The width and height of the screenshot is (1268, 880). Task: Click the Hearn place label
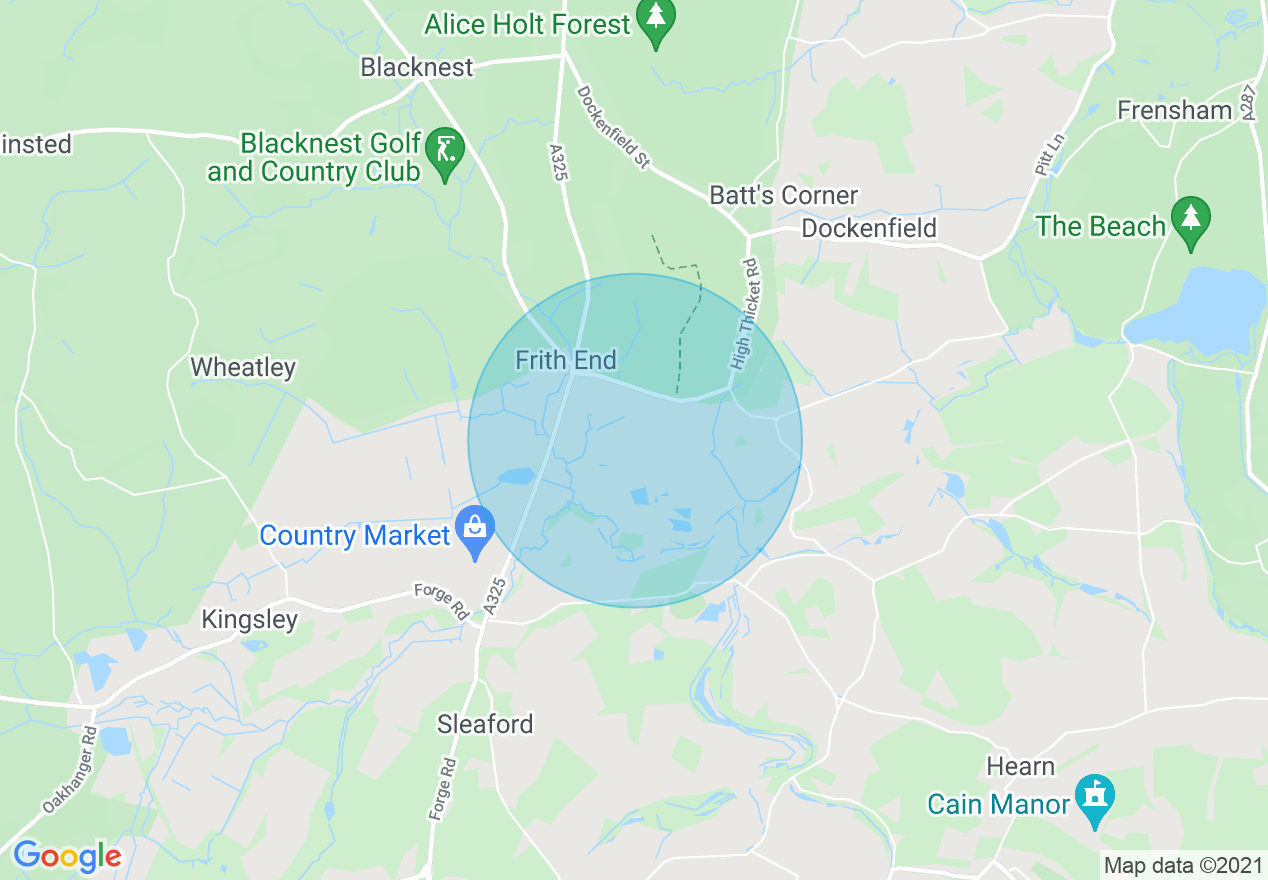click(1020, 767)
